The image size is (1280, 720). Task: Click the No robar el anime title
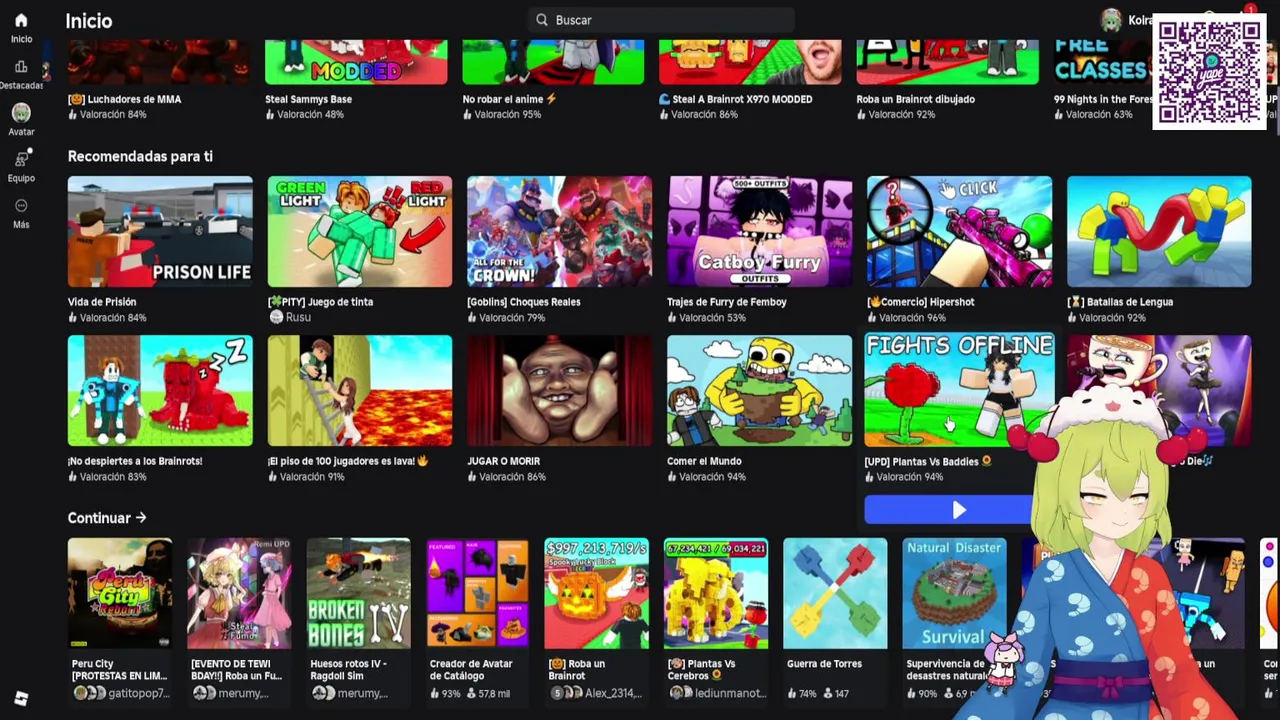510,99
